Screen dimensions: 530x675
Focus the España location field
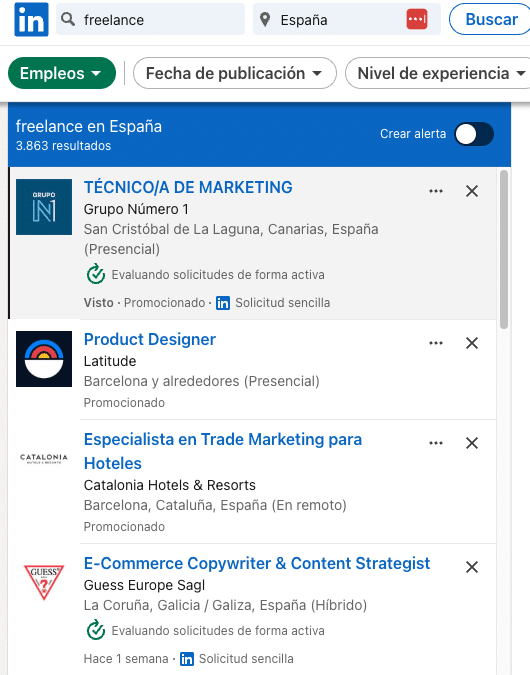click(x=347, y=19)
